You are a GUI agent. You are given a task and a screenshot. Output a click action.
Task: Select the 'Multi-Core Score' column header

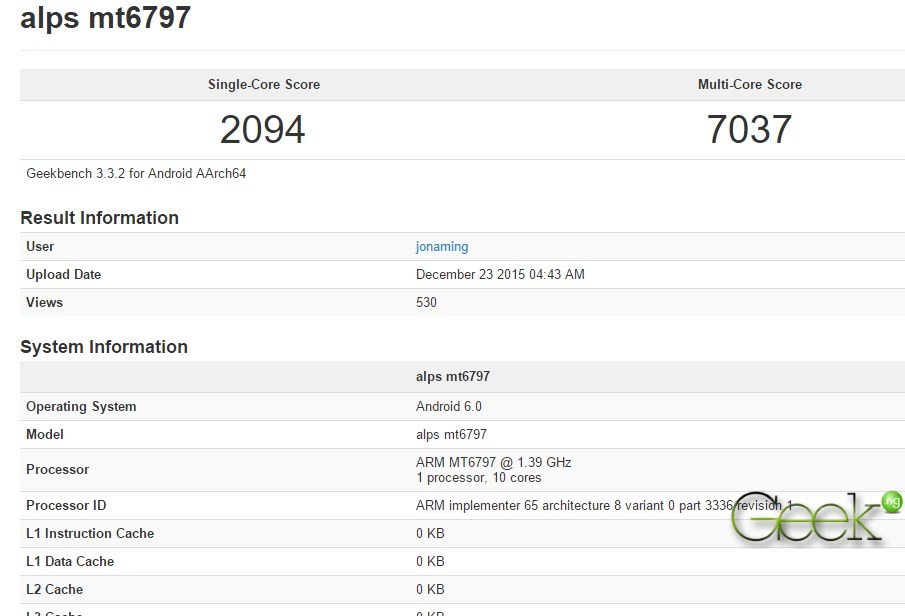750,84
